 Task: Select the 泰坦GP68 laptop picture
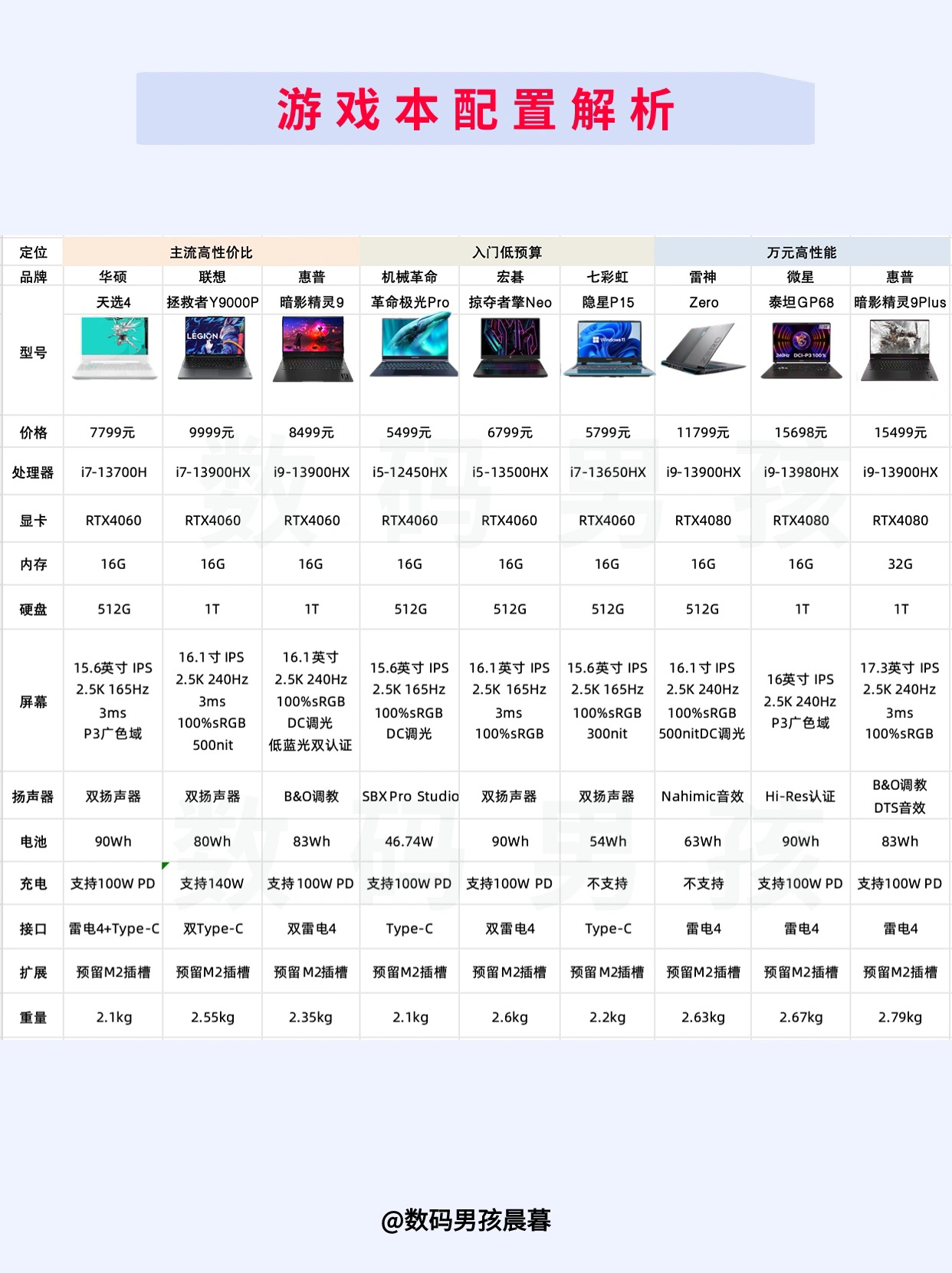(801, 350)
